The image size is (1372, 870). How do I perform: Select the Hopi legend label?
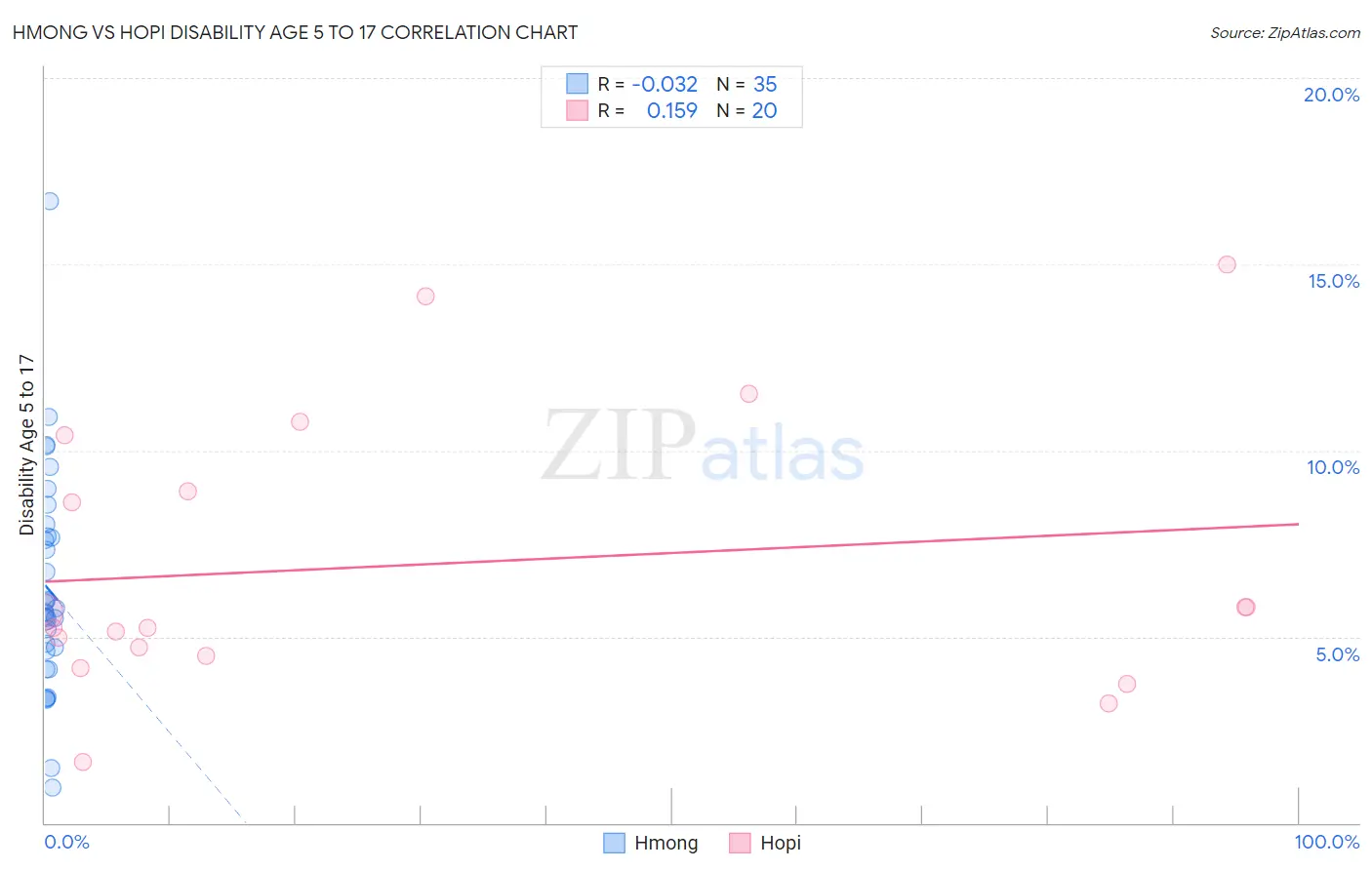781,843
